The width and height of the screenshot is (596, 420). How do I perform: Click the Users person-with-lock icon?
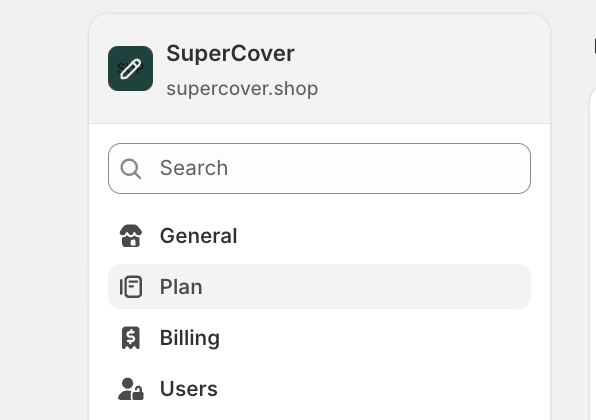[x=131, y=389]
